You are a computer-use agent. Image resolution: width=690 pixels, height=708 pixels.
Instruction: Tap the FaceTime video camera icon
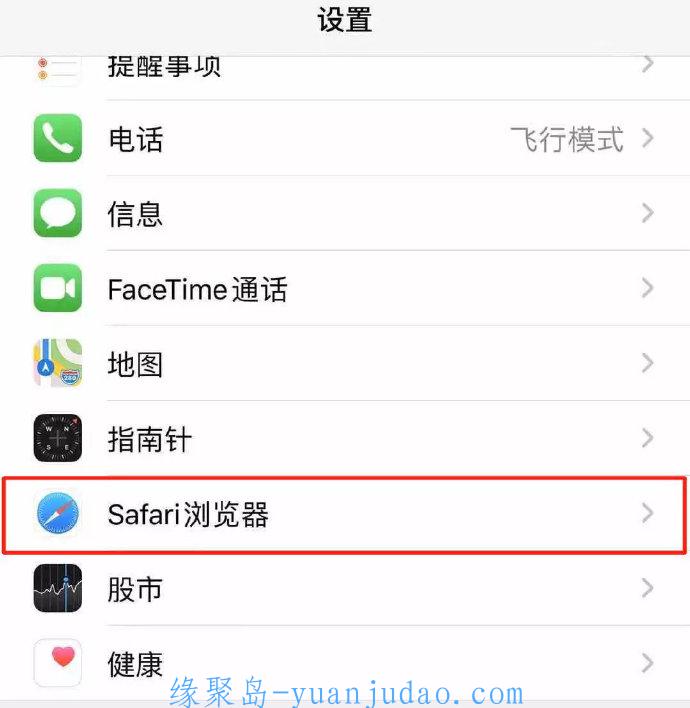pos(58,288)
